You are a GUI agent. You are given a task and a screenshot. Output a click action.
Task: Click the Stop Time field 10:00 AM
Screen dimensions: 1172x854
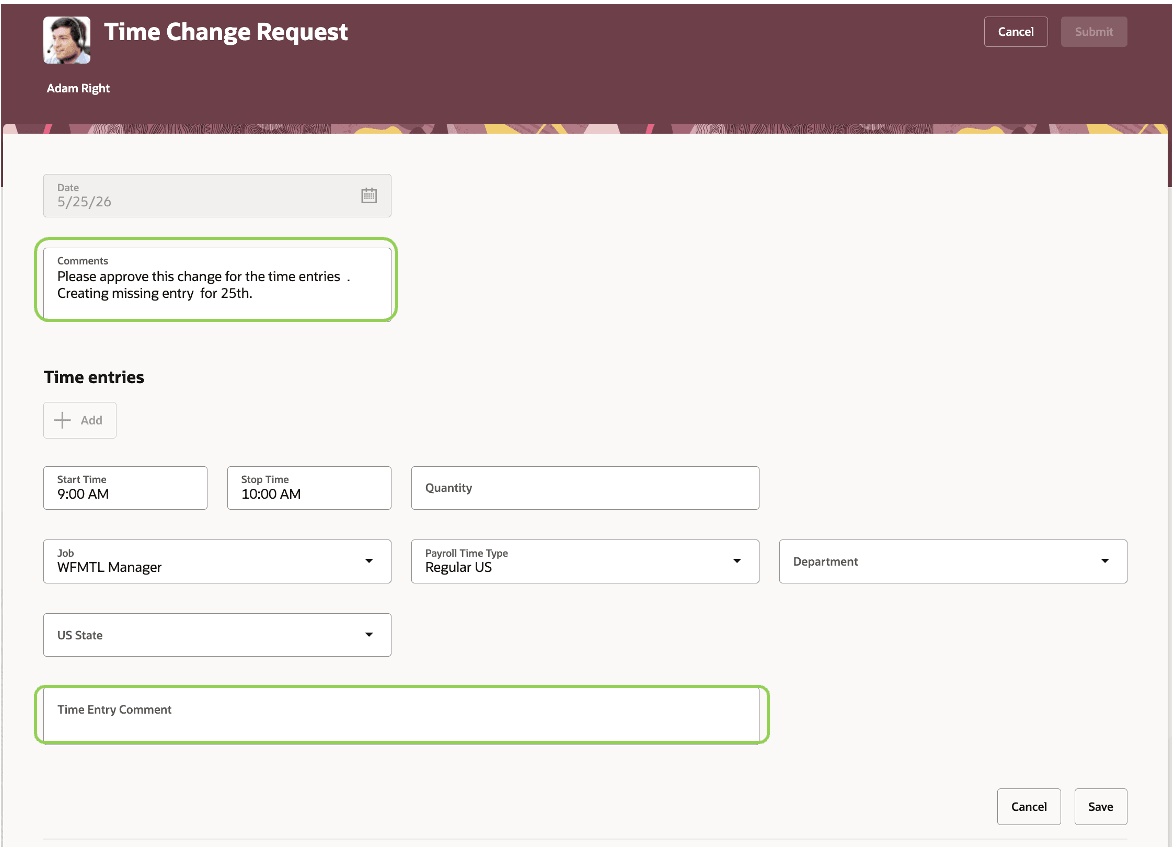[x=309, y=488]
